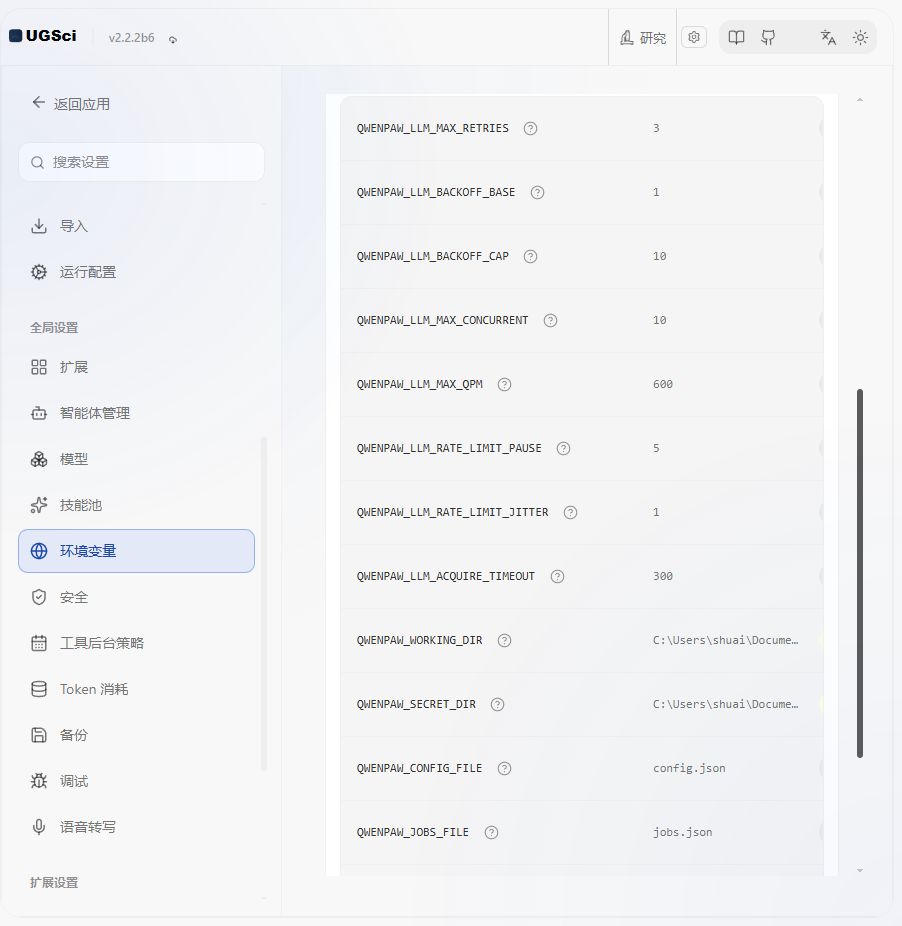Click help icon for QWENPAW_LLM_MAX_RETRIES
This screenshot has height=926, width=902.
click(530, 128)
